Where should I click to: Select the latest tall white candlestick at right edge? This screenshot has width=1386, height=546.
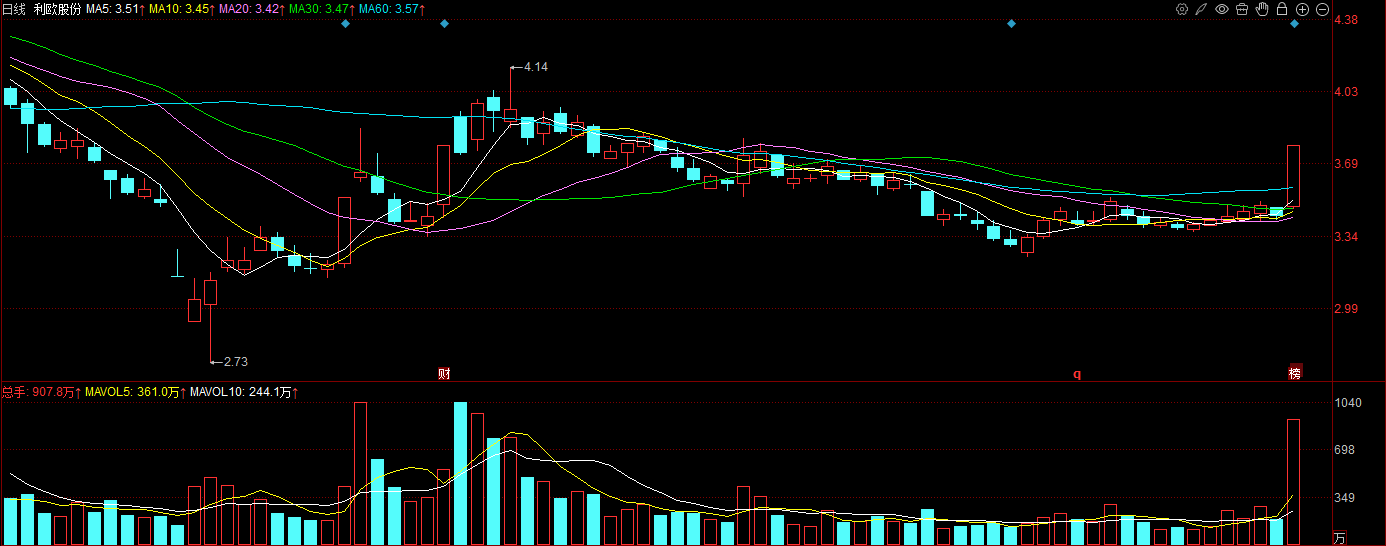[1293, 176]
